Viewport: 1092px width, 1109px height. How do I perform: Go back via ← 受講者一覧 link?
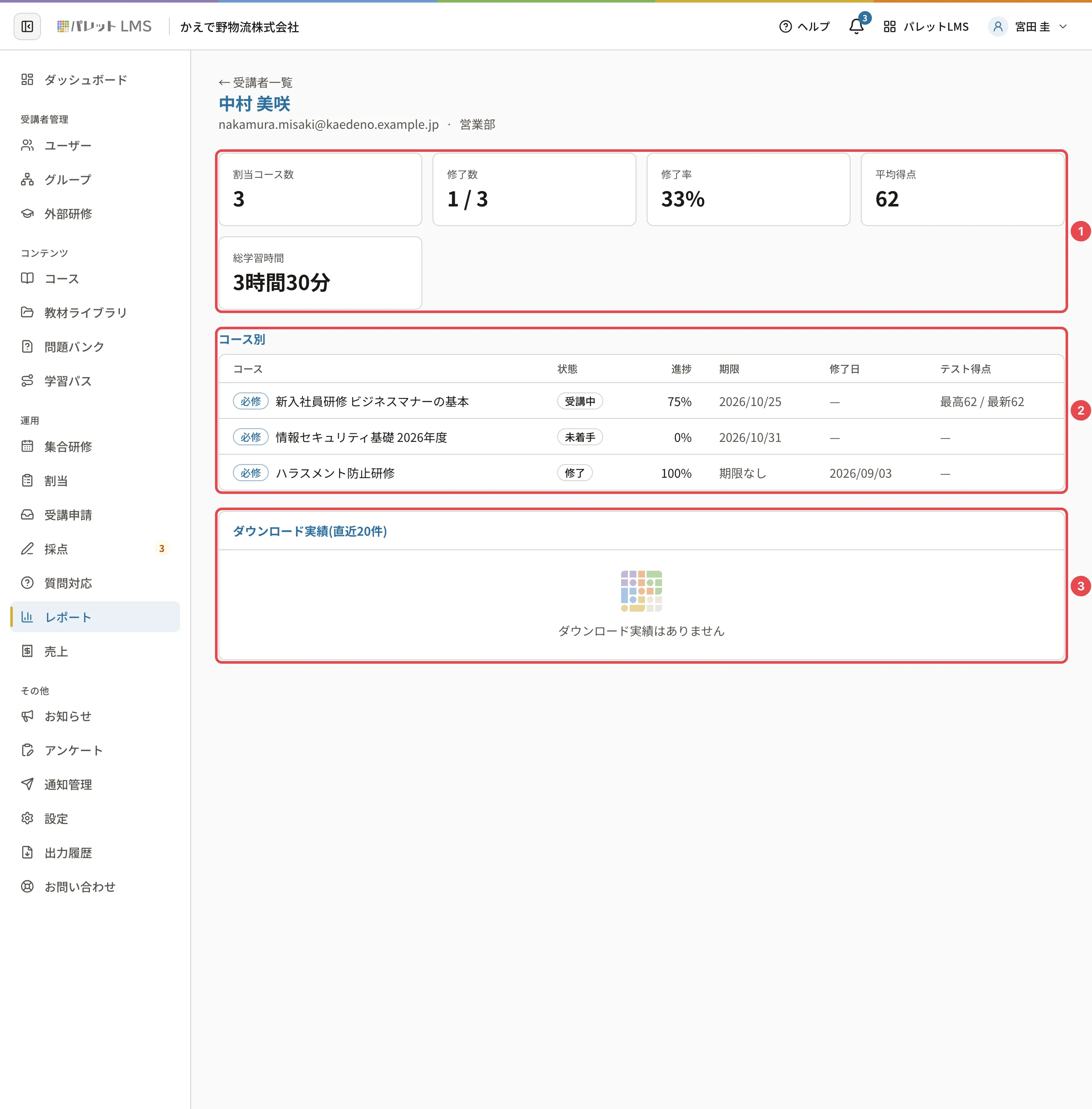(x=256, y=83)
